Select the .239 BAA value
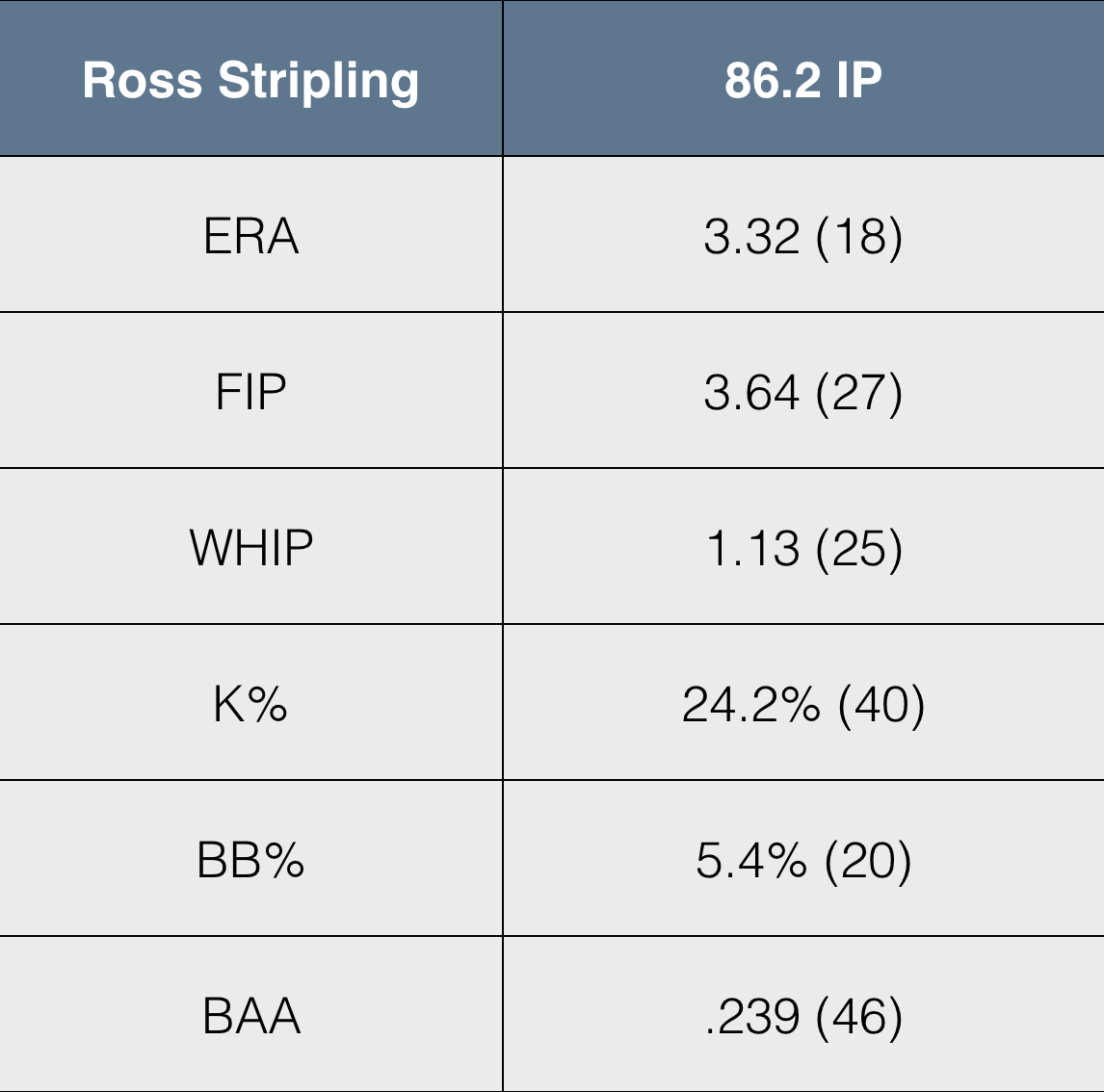The image size is (1104, 1092). click(x=751, y=1016)
